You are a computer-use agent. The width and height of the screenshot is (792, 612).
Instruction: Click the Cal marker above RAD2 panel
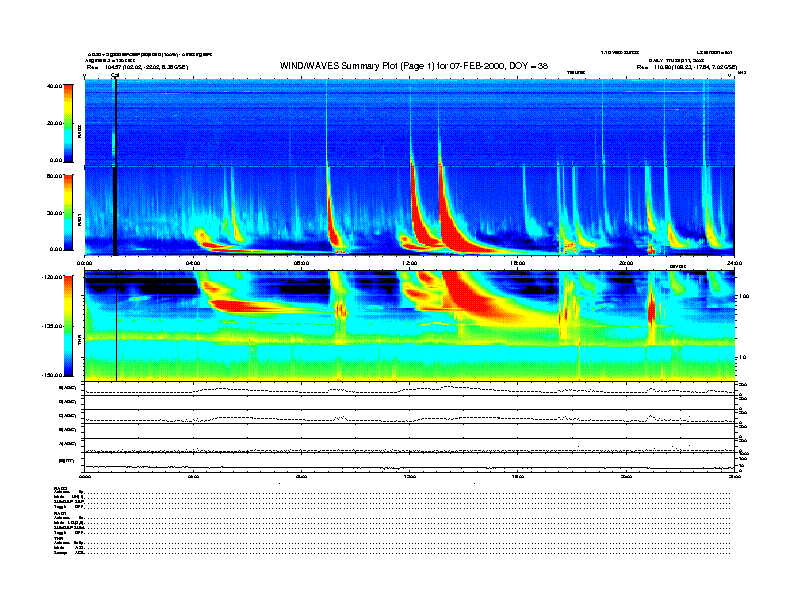(115, 76)
